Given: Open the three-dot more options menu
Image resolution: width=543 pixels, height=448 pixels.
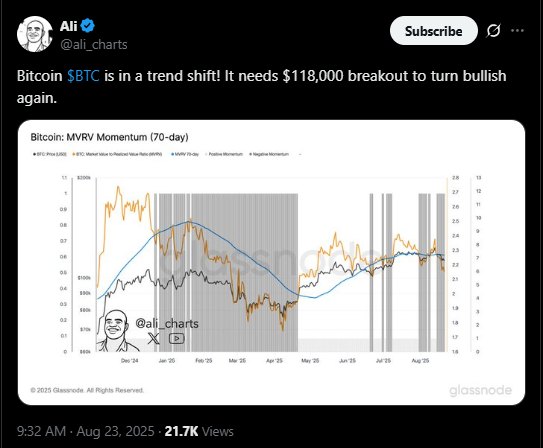Looking at the screenshot, I should [517, 31].
